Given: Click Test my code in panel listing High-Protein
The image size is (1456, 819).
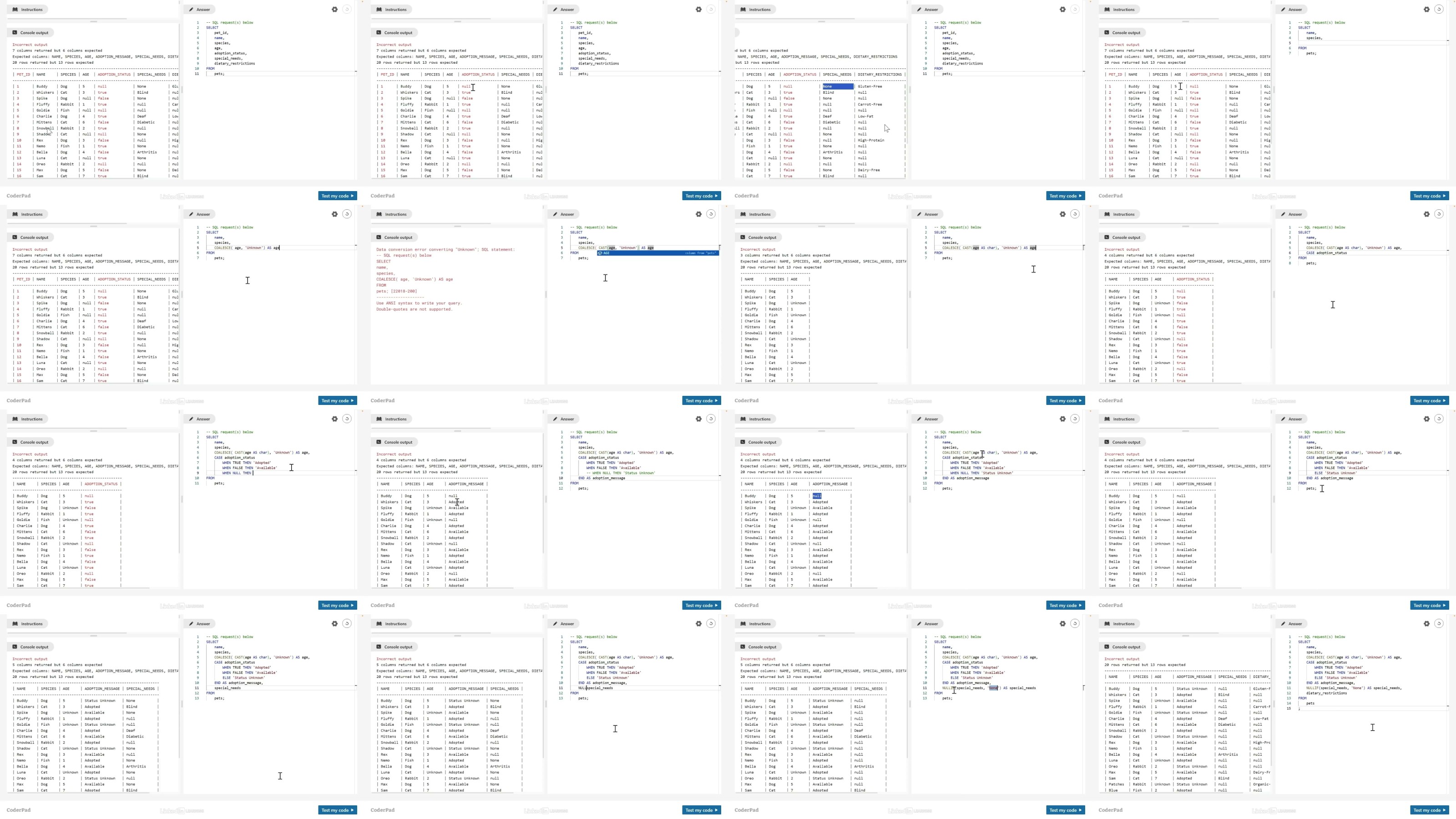Looking at the screenshot, I should point(1066,196).
